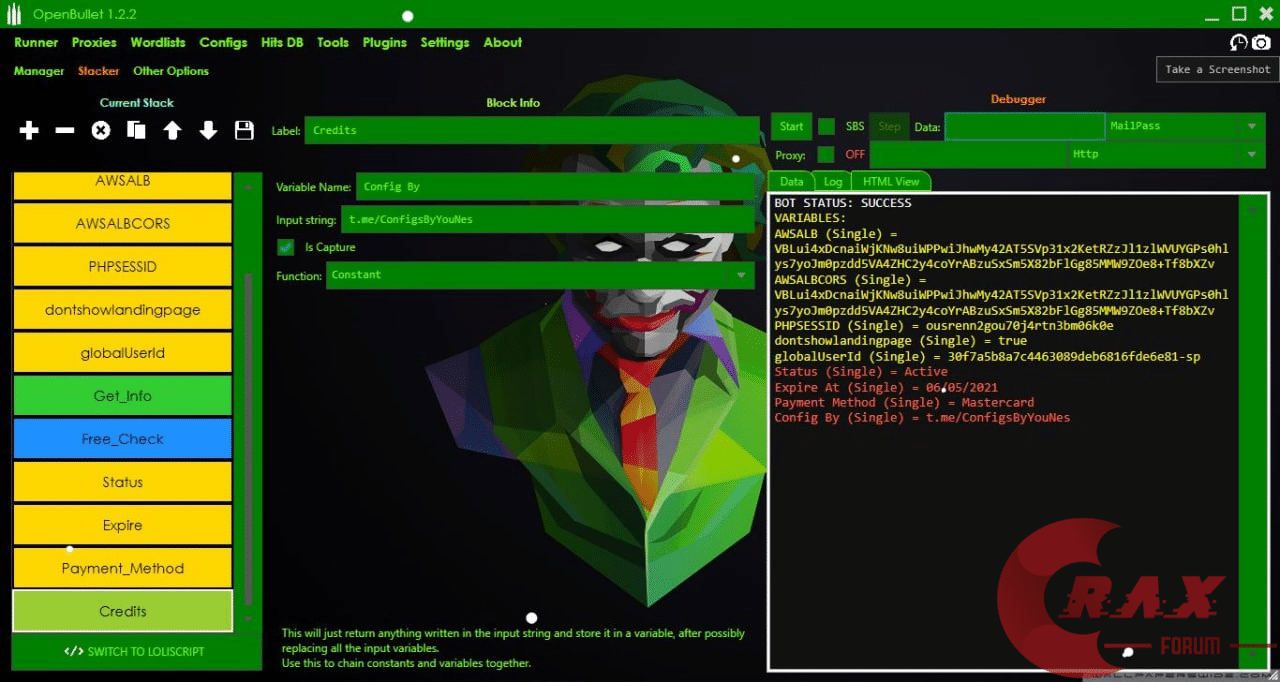1280x682 pixels.
Task: Select the Payment_Method block
Action: 122,567
